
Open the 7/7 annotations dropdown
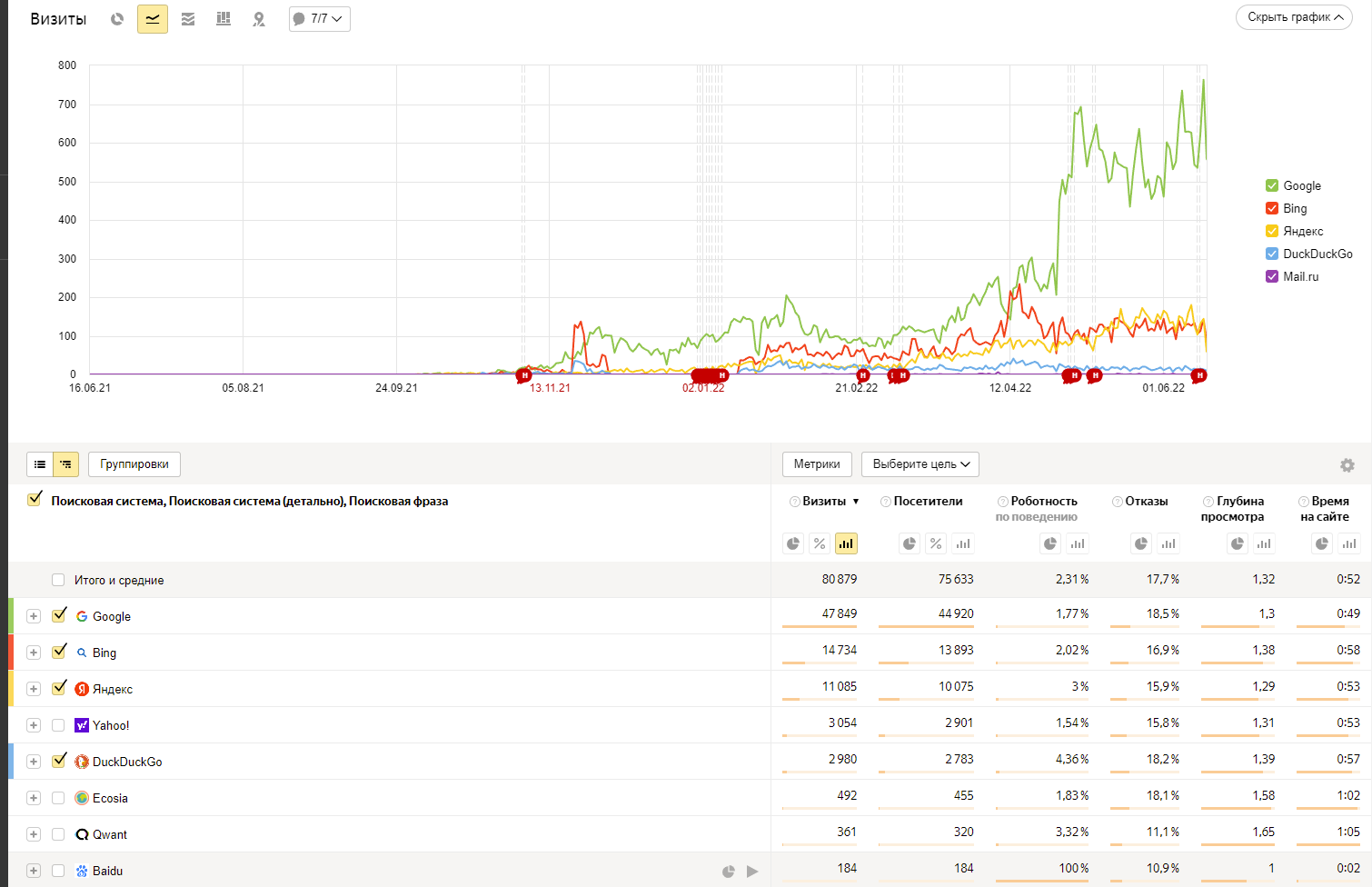tap(320, 19)
